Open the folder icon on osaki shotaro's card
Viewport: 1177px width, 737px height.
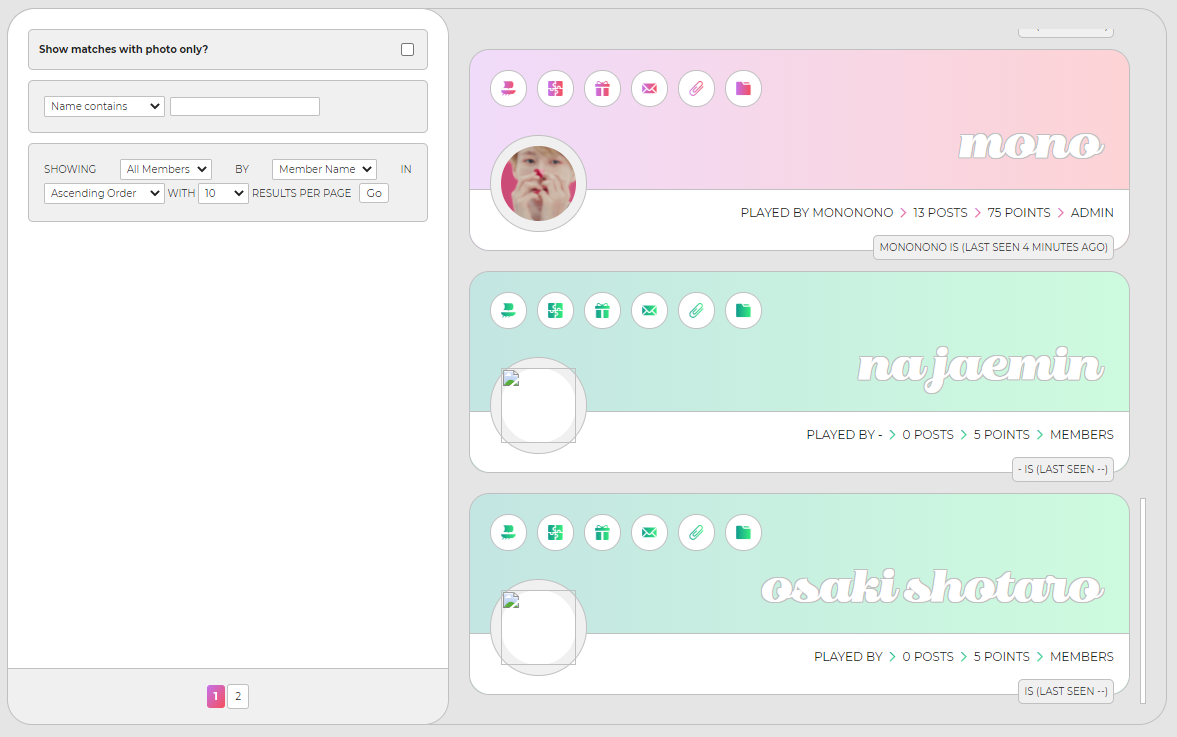tap(743, 533)
